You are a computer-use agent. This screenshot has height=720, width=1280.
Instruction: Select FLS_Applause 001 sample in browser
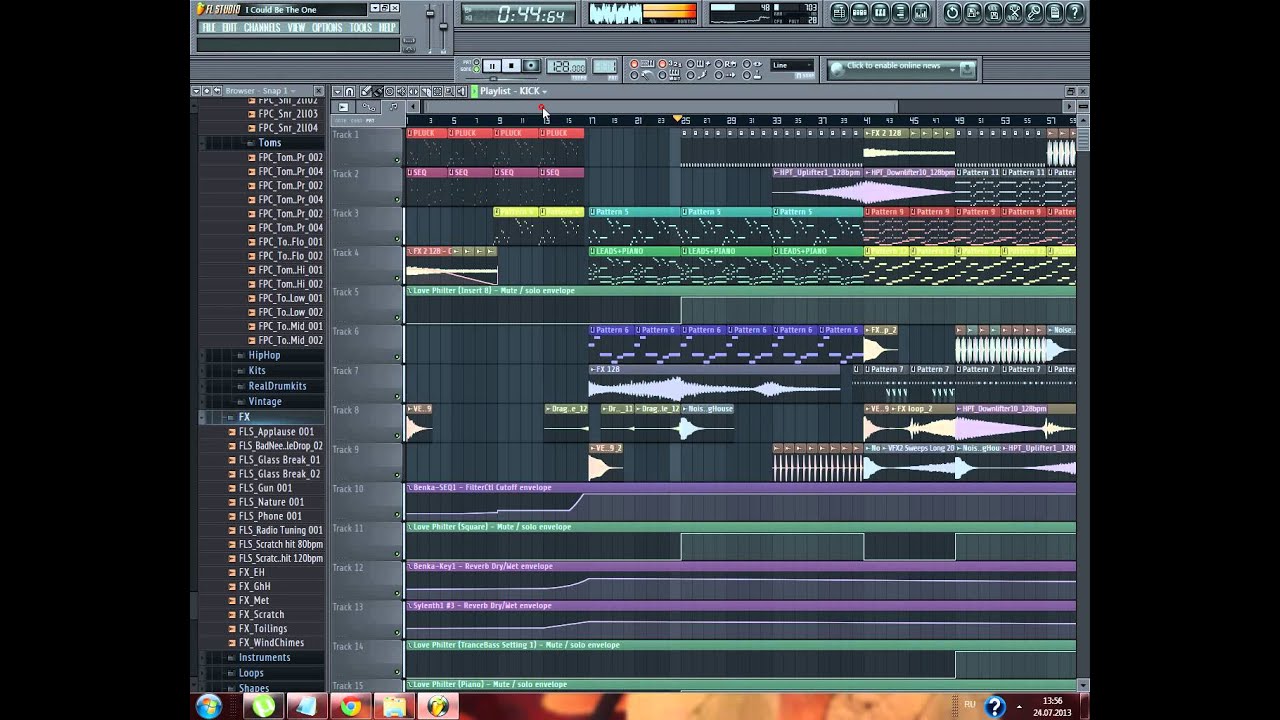point(276,432)
